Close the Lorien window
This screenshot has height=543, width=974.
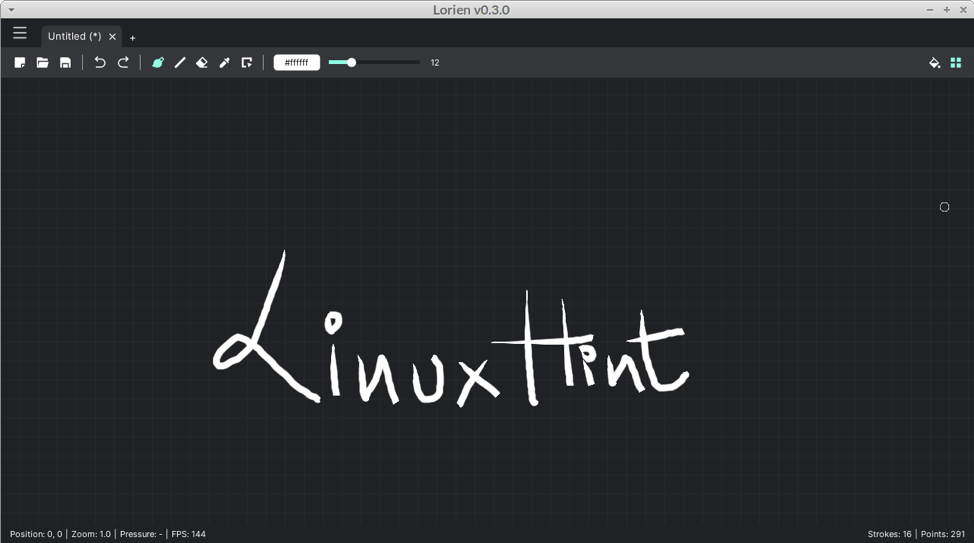[x=963, y=10]
